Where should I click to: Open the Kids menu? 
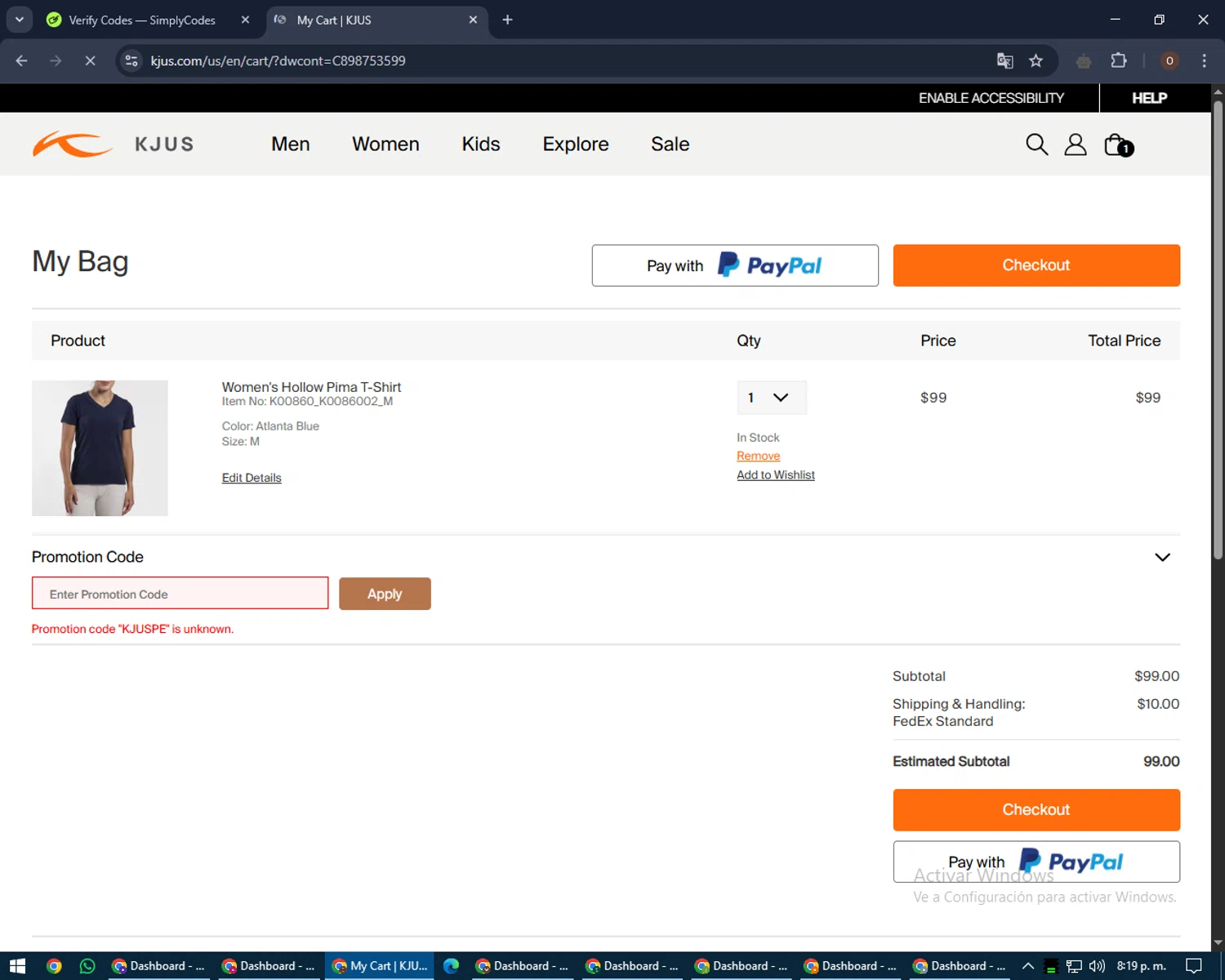(481, 144)
